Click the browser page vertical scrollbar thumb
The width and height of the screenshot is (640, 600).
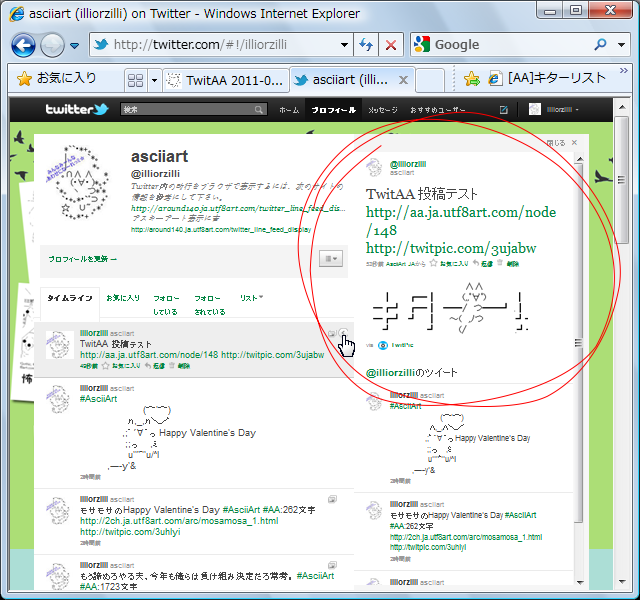tap(622, 180)
